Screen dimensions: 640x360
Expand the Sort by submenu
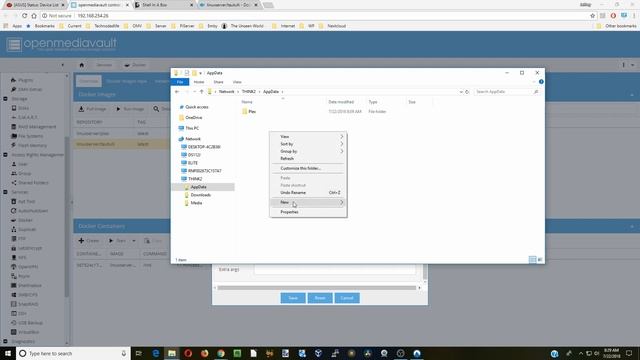tap(308, 144)
